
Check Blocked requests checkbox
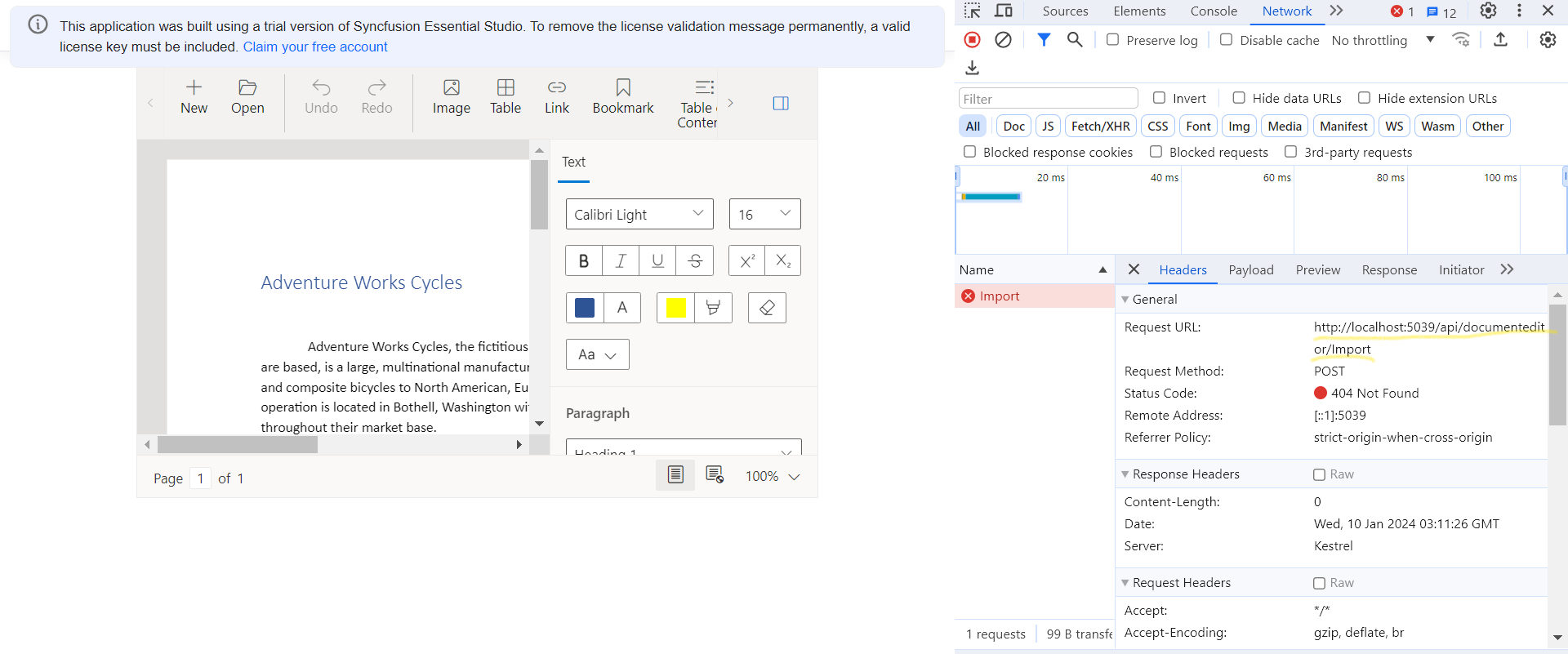click(1156, 151)
